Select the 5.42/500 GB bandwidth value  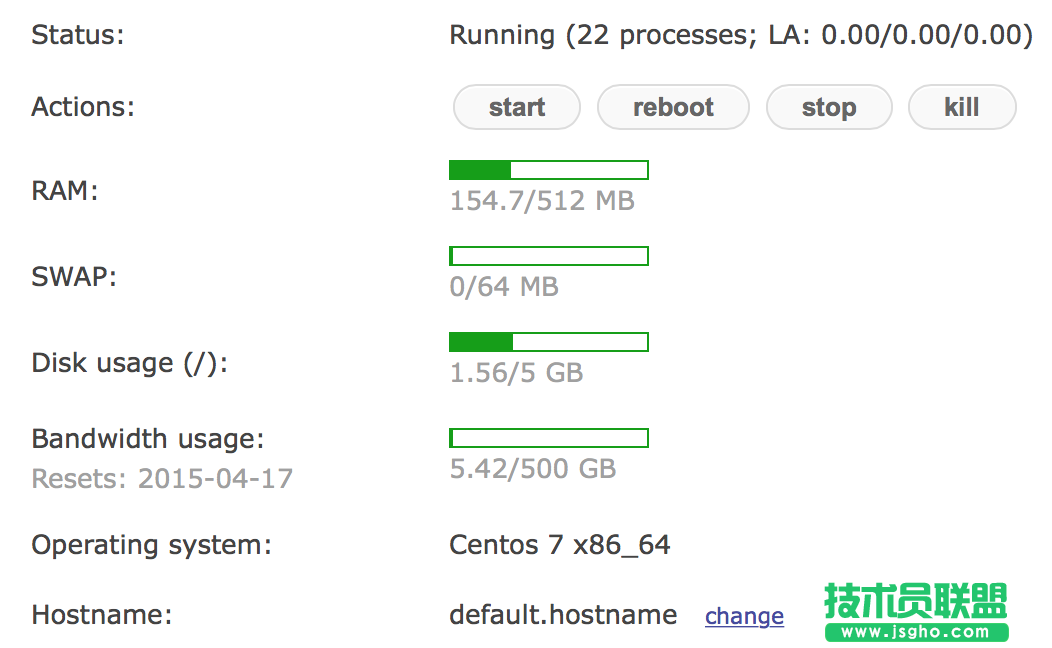pyautogui.click(x=533, y=468)
